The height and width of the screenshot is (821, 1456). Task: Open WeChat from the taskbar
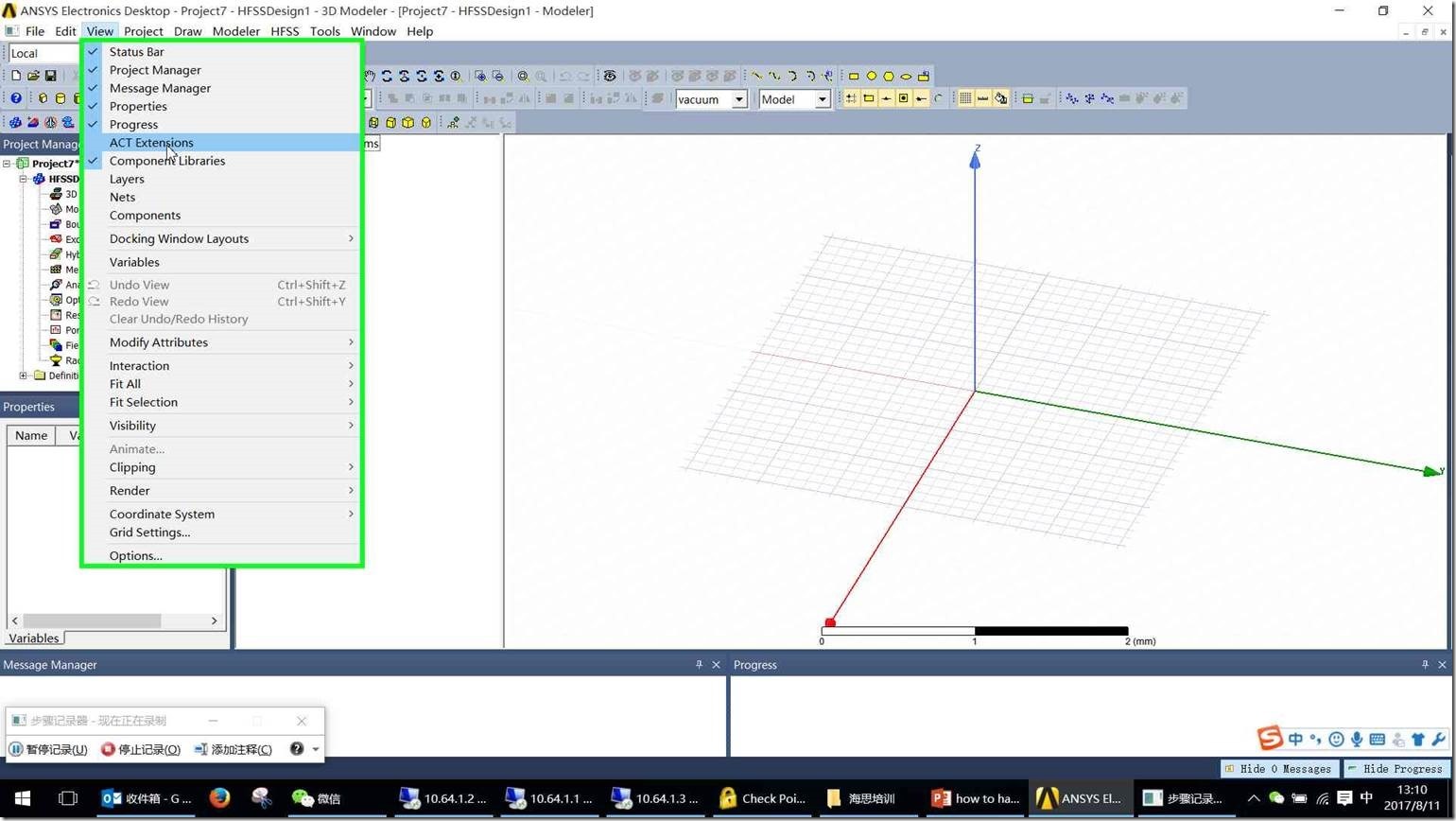[x=317, y=798]
